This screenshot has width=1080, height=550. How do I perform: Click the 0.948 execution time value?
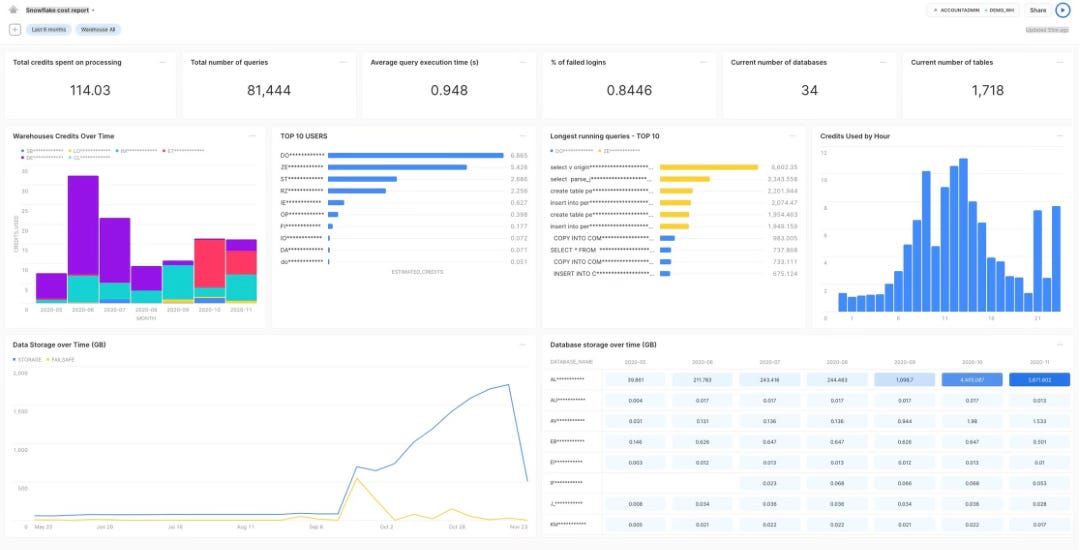pyautogui.click(x=449, y=90)
